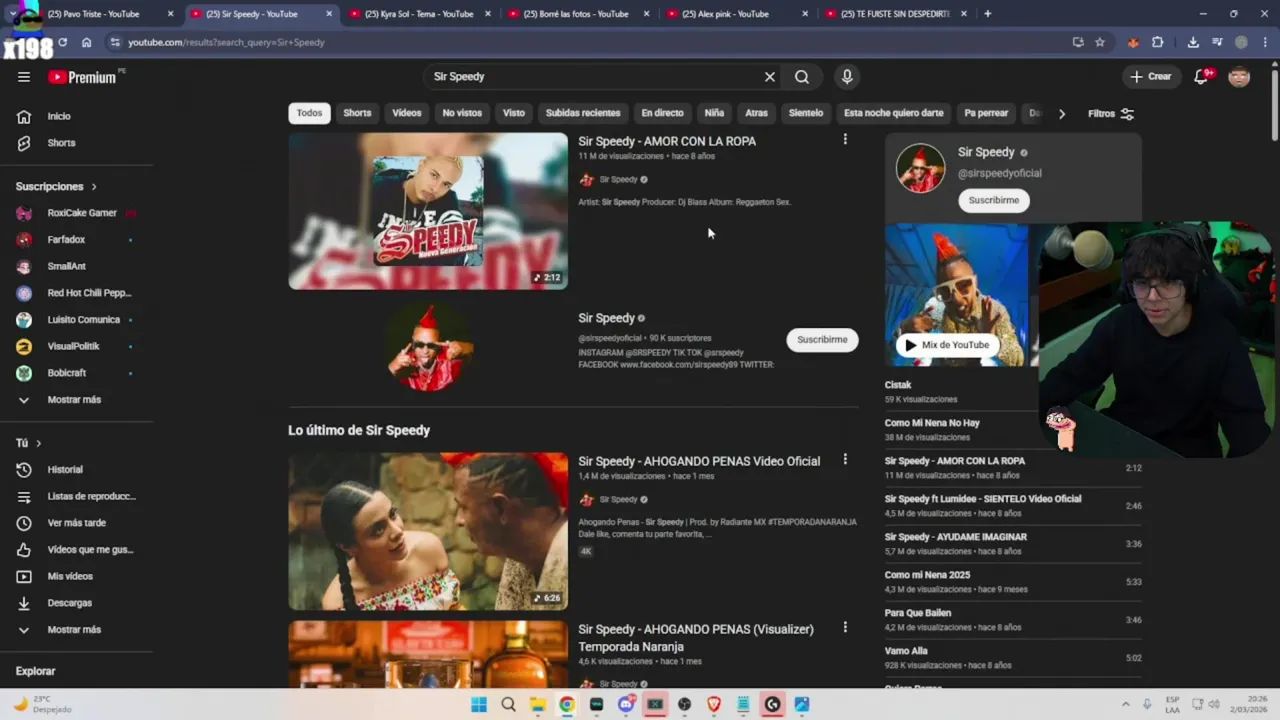Start voice search with microphone icon
1280x720 pixels.
(847, 77)
